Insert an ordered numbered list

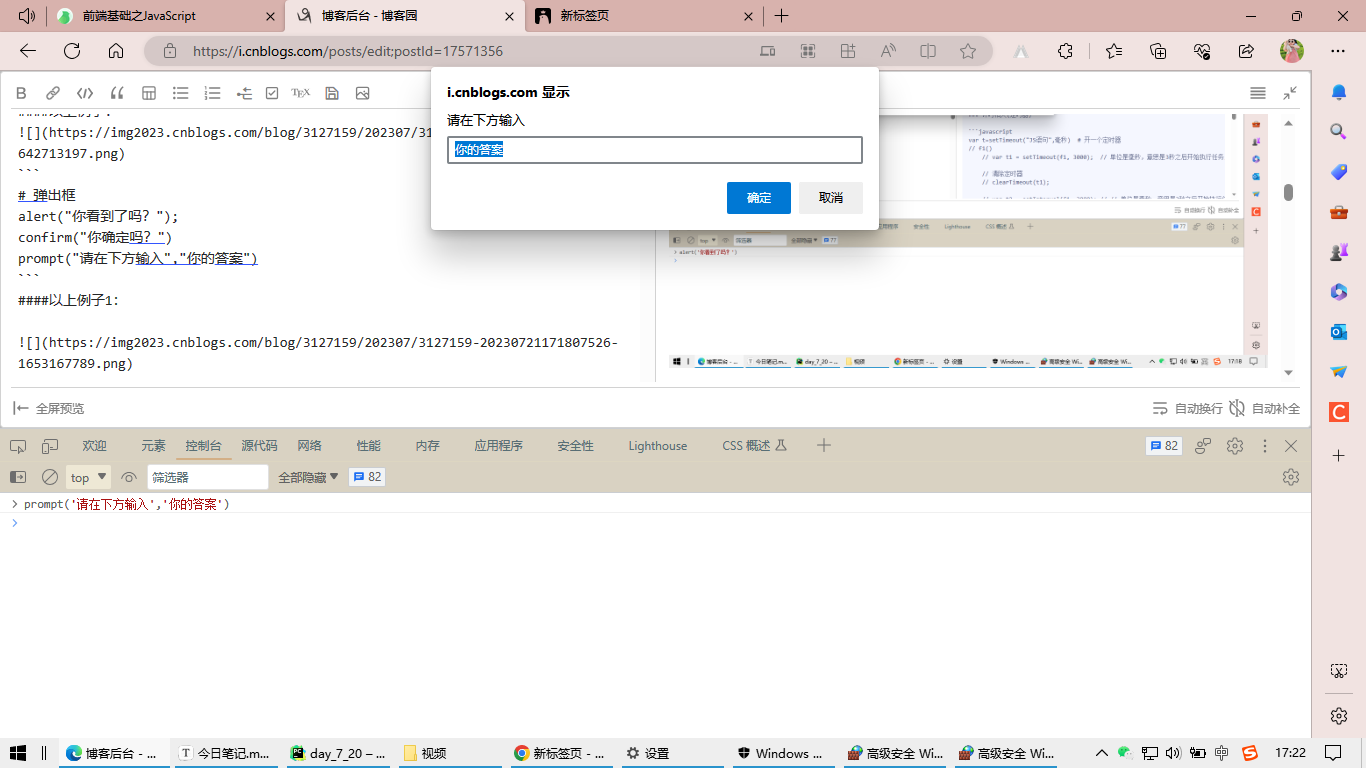pyautogui.click(x=212, y=93)
